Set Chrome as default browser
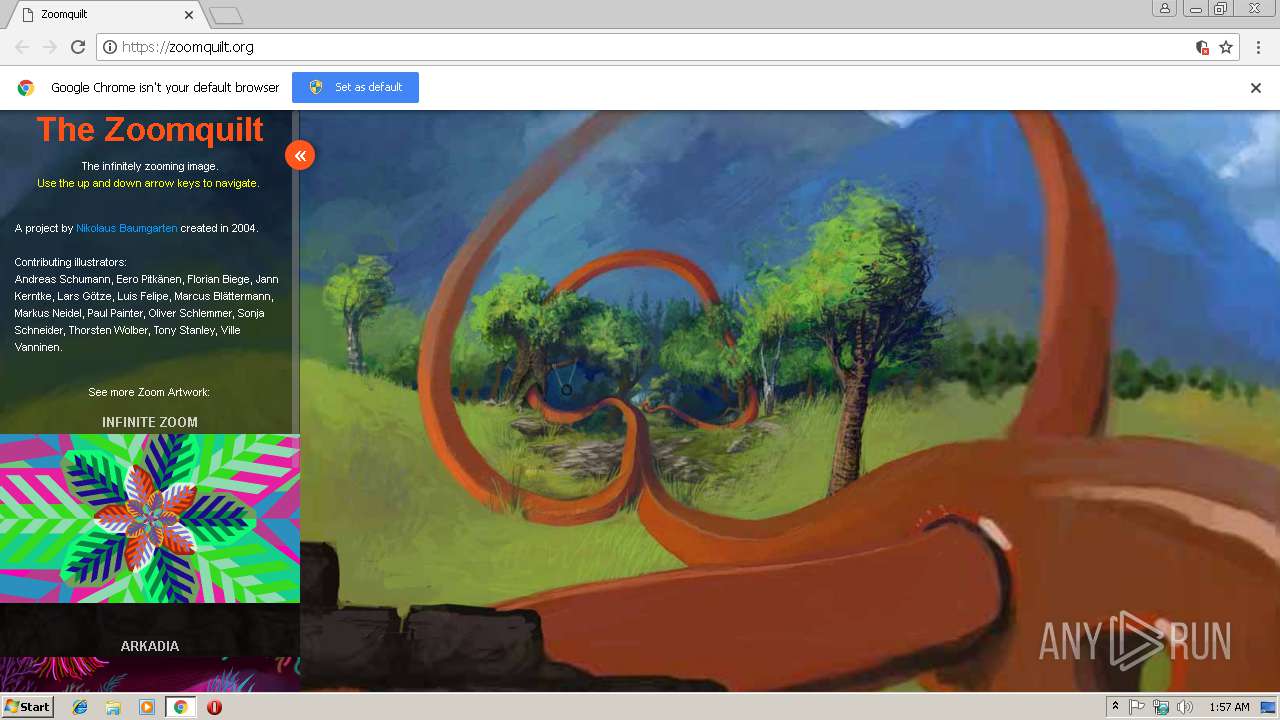Screen dimensions: 1280x720 [x=355, y=87]
